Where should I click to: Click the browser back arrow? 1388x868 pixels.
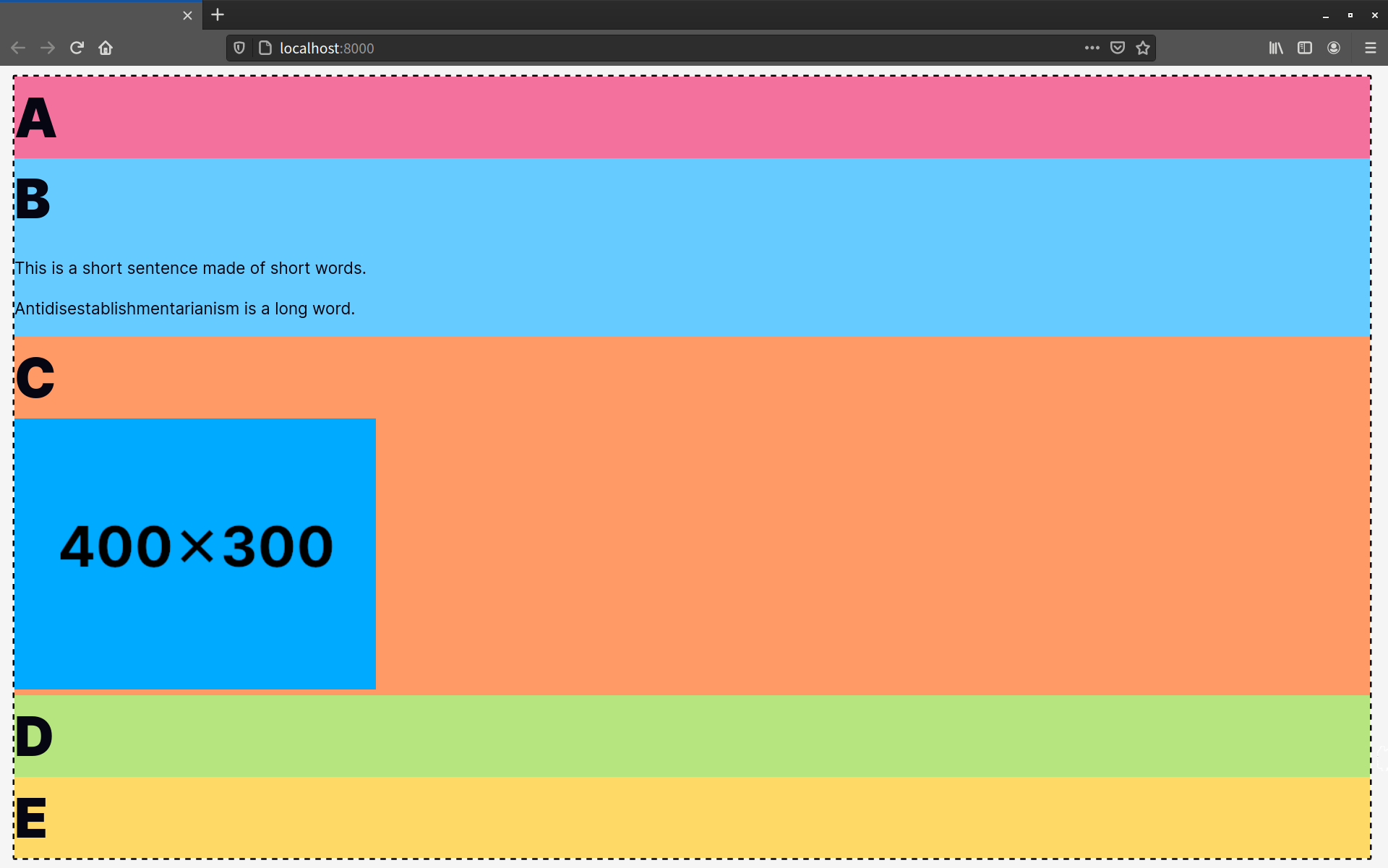pos(18,48)
